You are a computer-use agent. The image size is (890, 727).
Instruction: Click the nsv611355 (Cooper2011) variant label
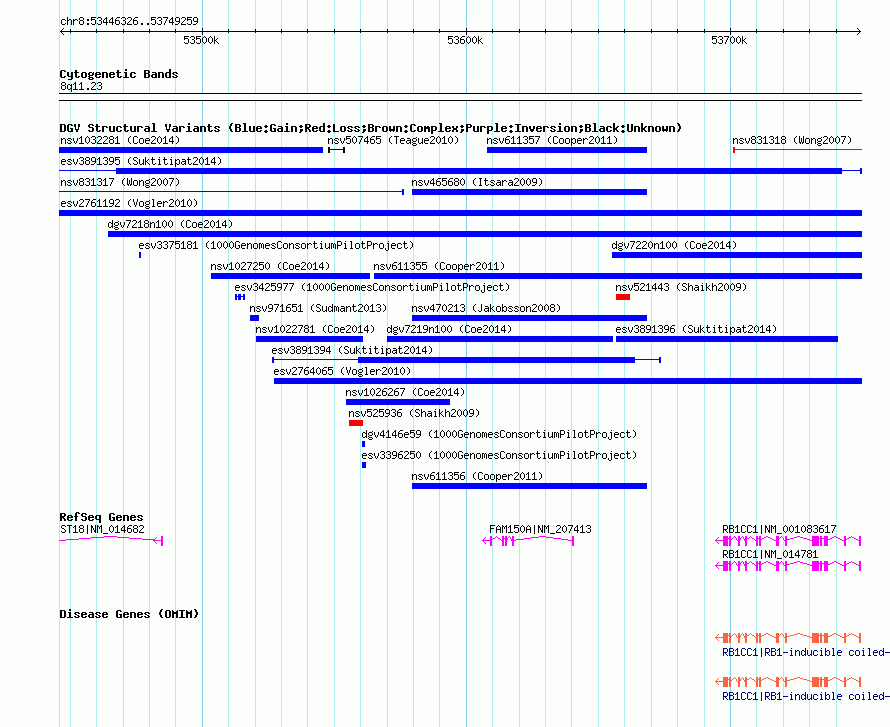click(439, 266)
